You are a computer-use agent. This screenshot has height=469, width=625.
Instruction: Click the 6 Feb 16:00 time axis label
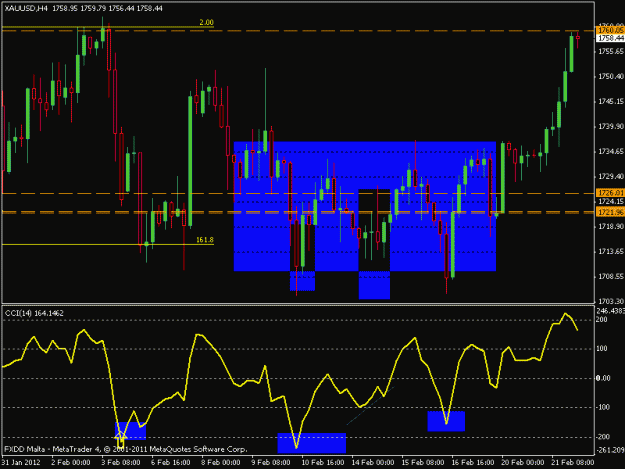tap(170, 462)
